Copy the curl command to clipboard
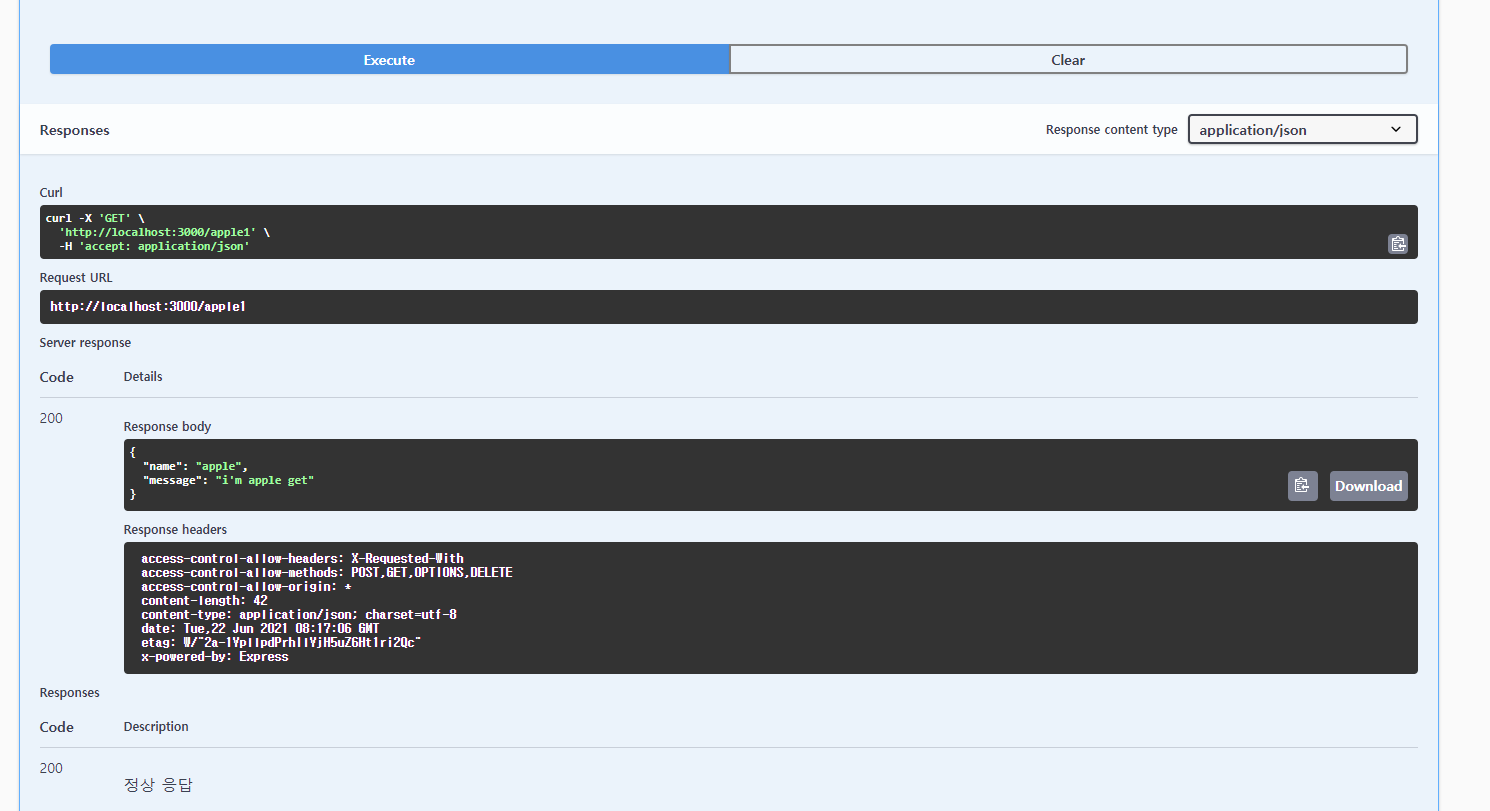The image size is (1490, 811). [1397, 243]
